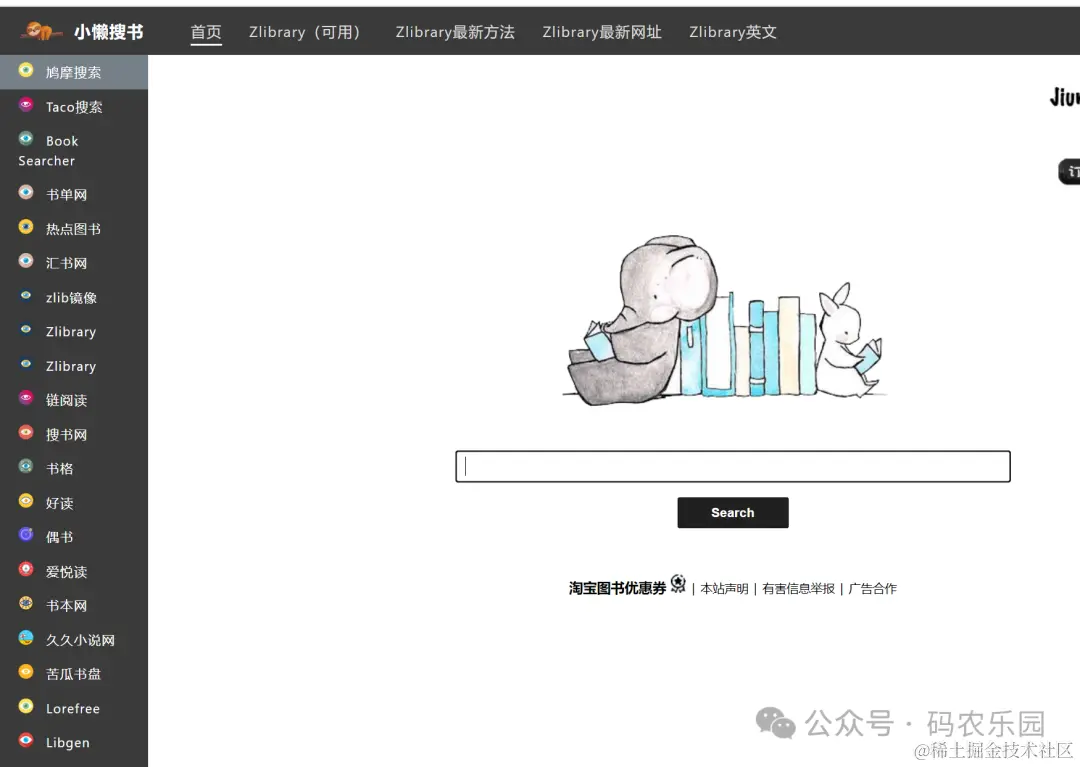
Task: Click the eye icon beside 苦瓜书盘
Action: [25, 671]
